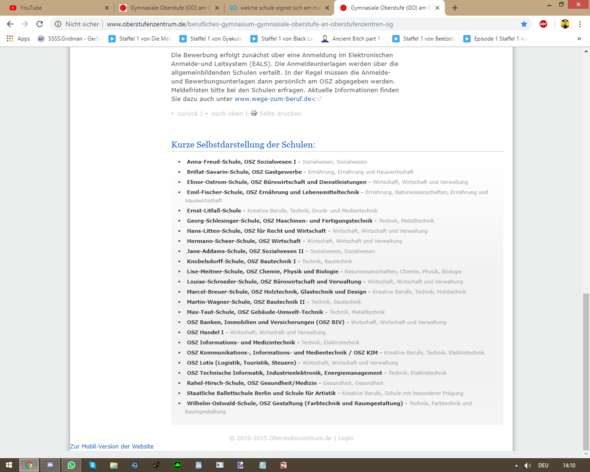Open OSZ Technische Informatik link
Image resolution: width=590 pixels, height=472 pixels.
click(284, 373)
